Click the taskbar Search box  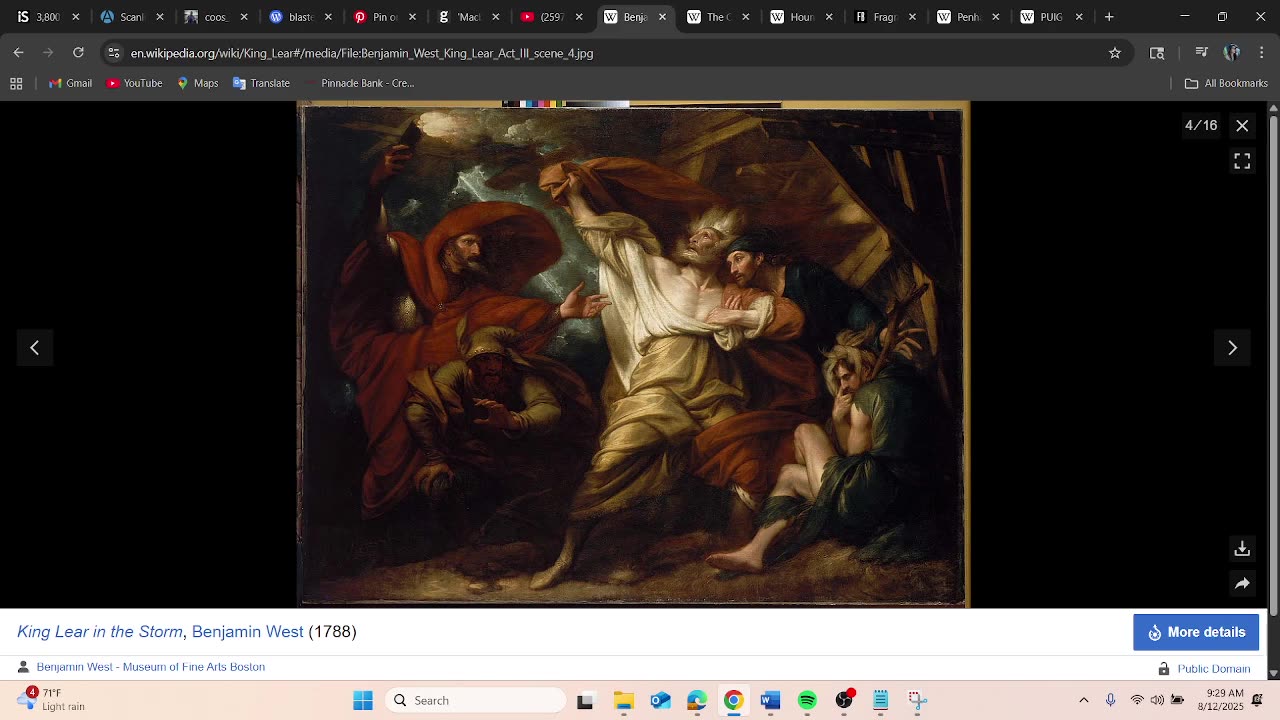click(x=476, y=701)
